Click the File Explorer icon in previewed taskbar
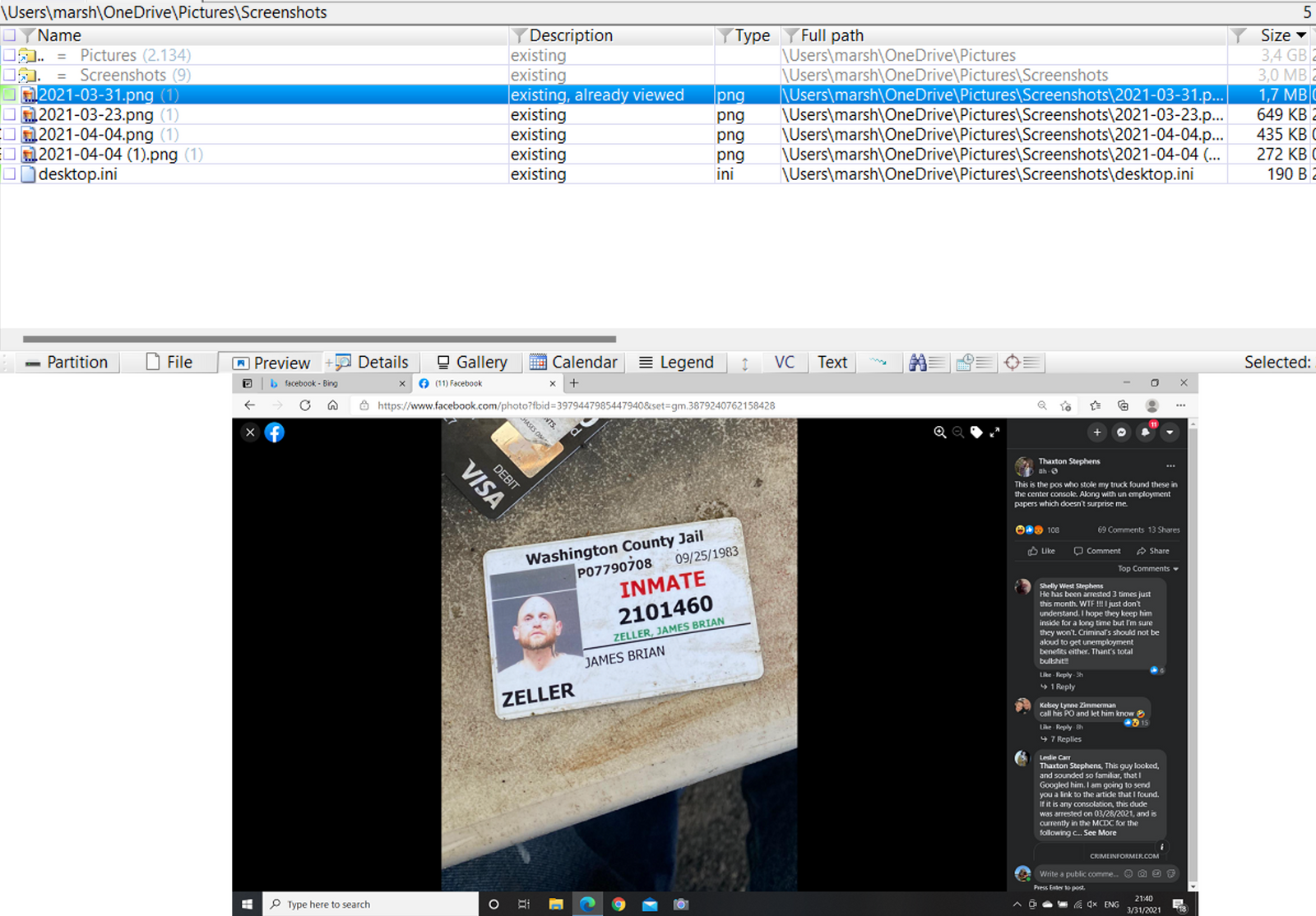Image resolution: width=1316 pixels, height=916 pixels. 556,904
